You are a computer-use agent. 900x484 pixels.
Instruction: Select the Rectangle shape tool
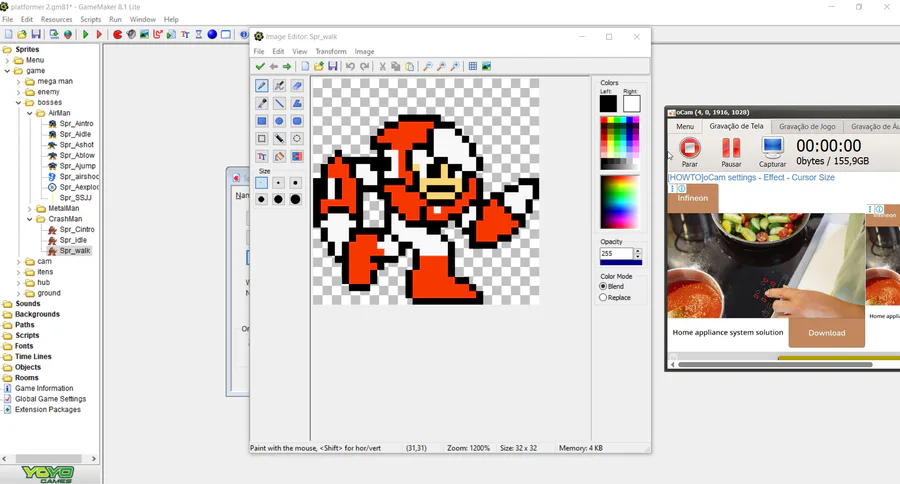[262, 121]
